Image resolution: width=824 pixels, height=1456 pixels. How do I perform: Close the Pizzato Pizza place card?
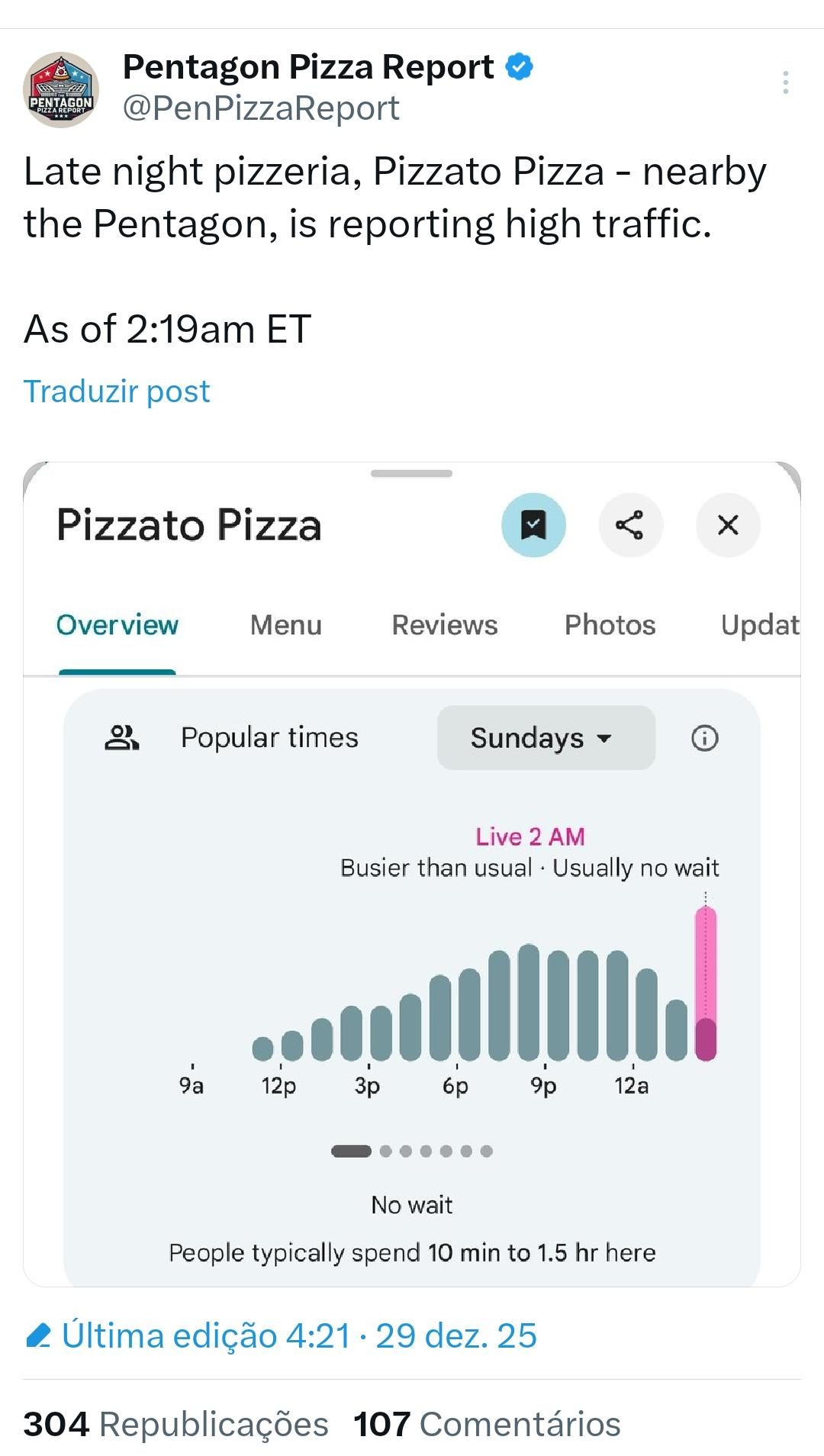(728, 525)
